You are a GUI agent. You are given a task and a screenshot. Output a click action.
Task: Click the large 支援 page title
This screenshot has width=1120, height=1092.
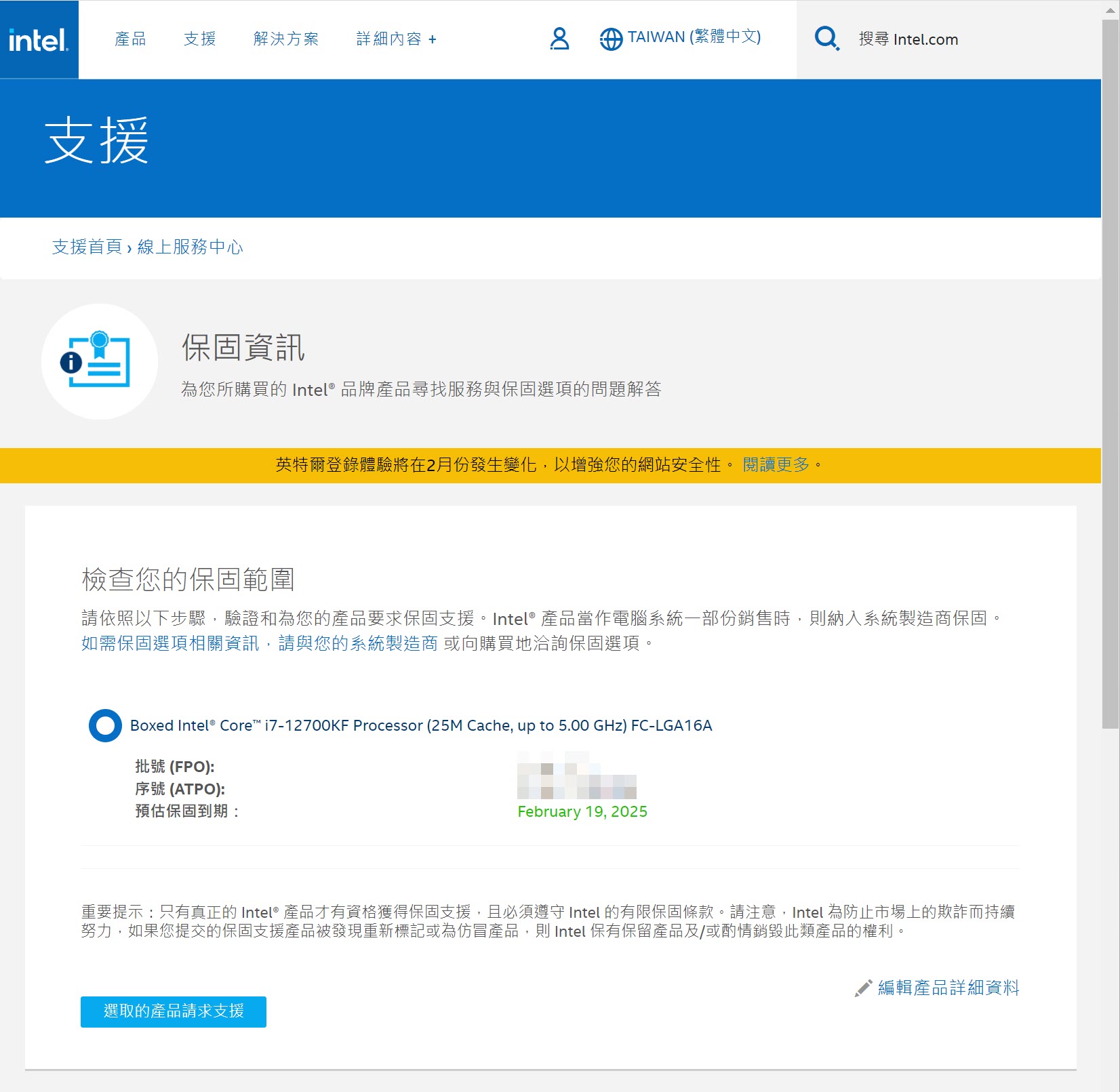coord(97,140)
